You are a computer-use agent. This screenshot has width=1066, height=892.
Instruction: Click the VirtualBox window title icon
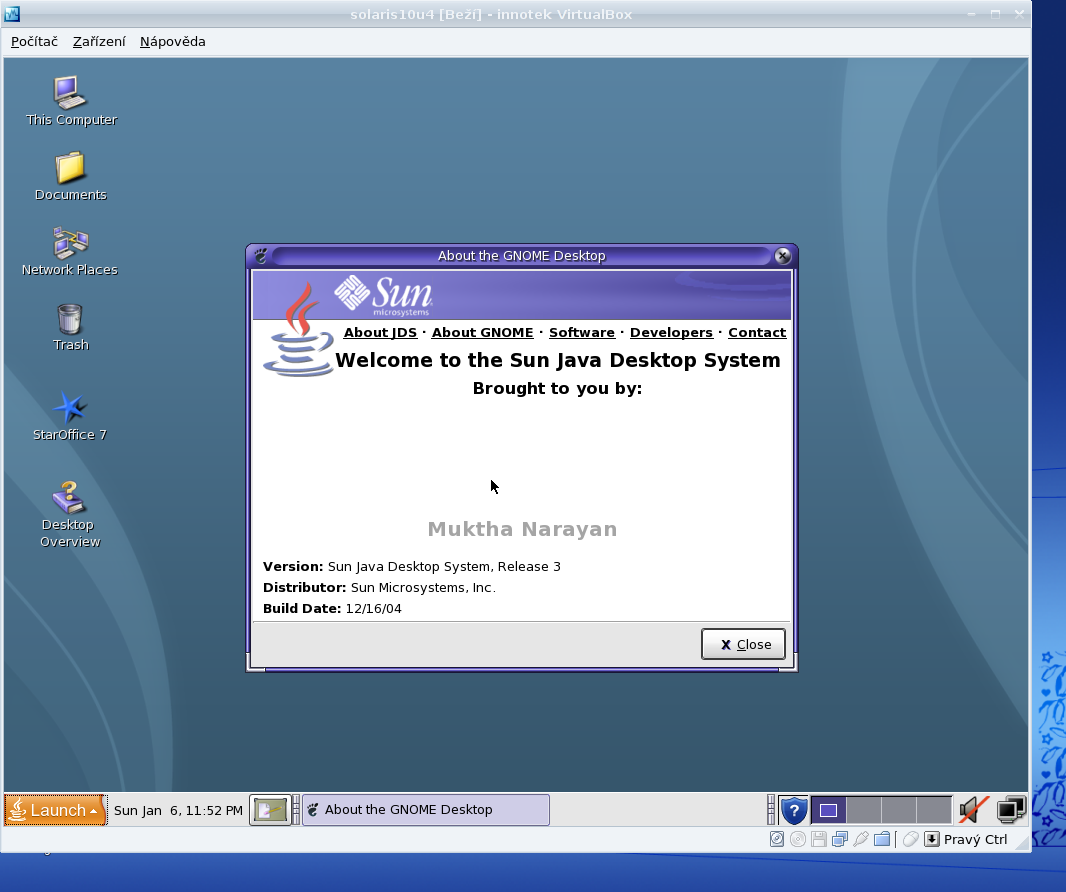[x=12, y=14]
